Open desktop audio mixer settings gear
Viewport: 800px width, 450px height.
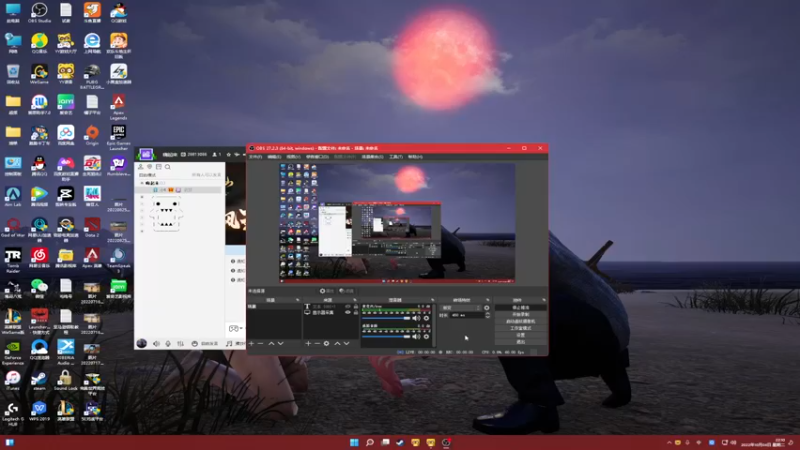[x=426, y=318]
